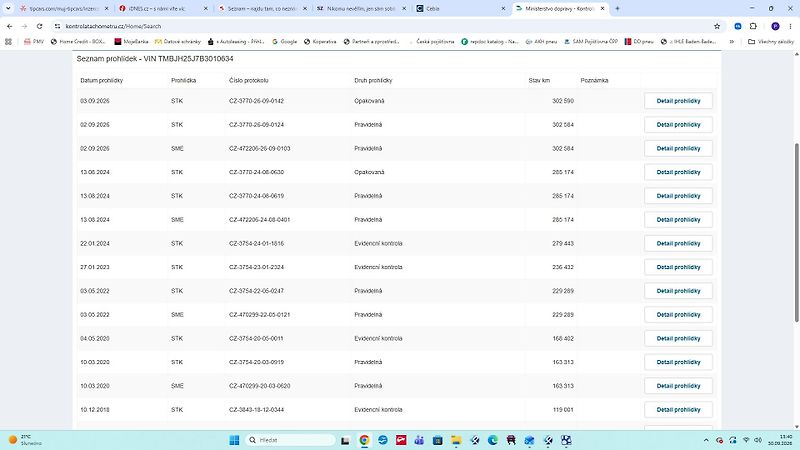Select the Číslo protokolu column header
800x450 pixels.
(248, 81)
